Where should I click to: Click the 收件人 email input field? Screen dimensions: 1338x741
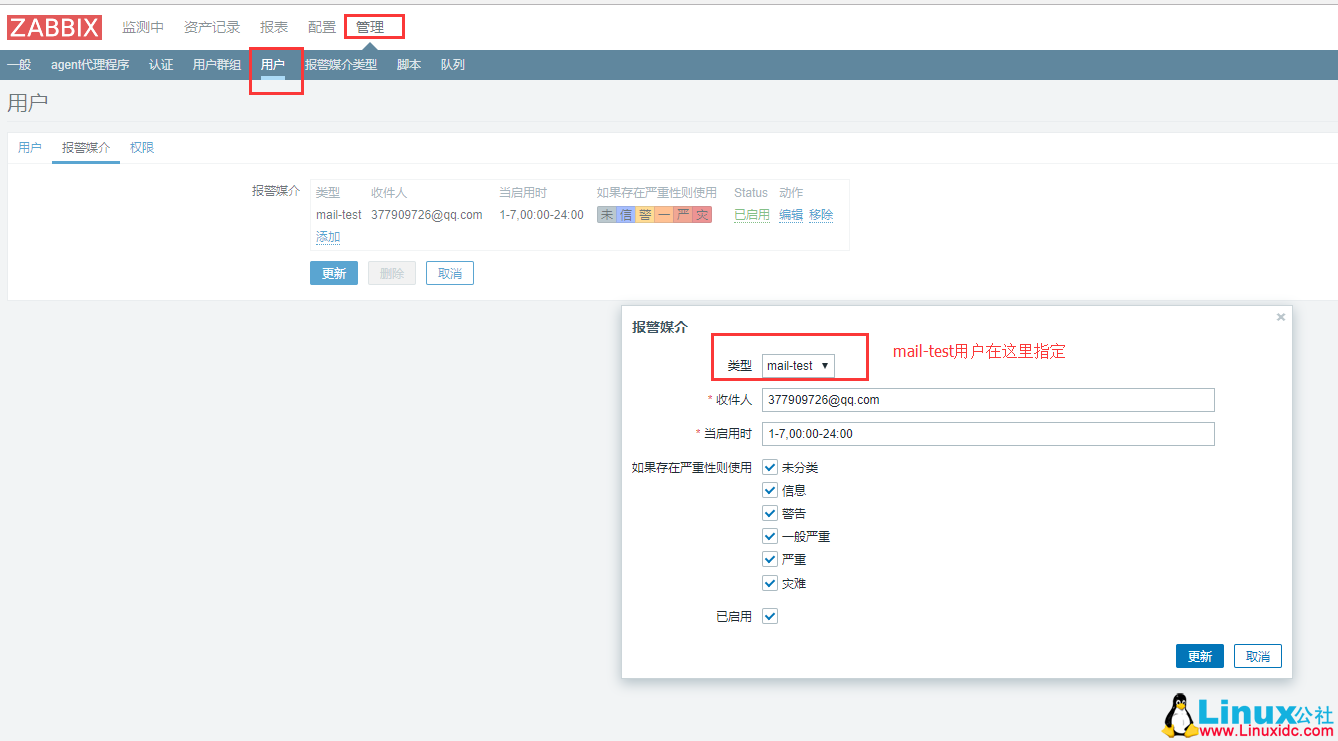tap(988, 399)
